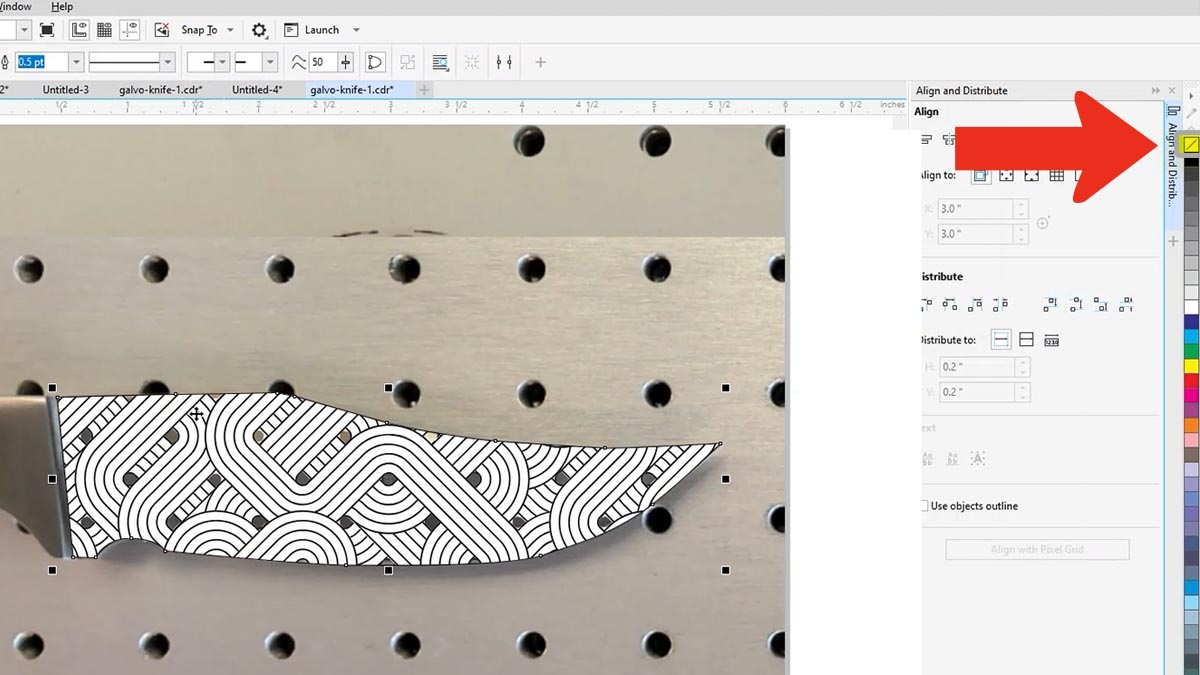This screenshot has width=1200, height=675.
Task: Pick the yellow swatch in color palette
Action: 1191,366
